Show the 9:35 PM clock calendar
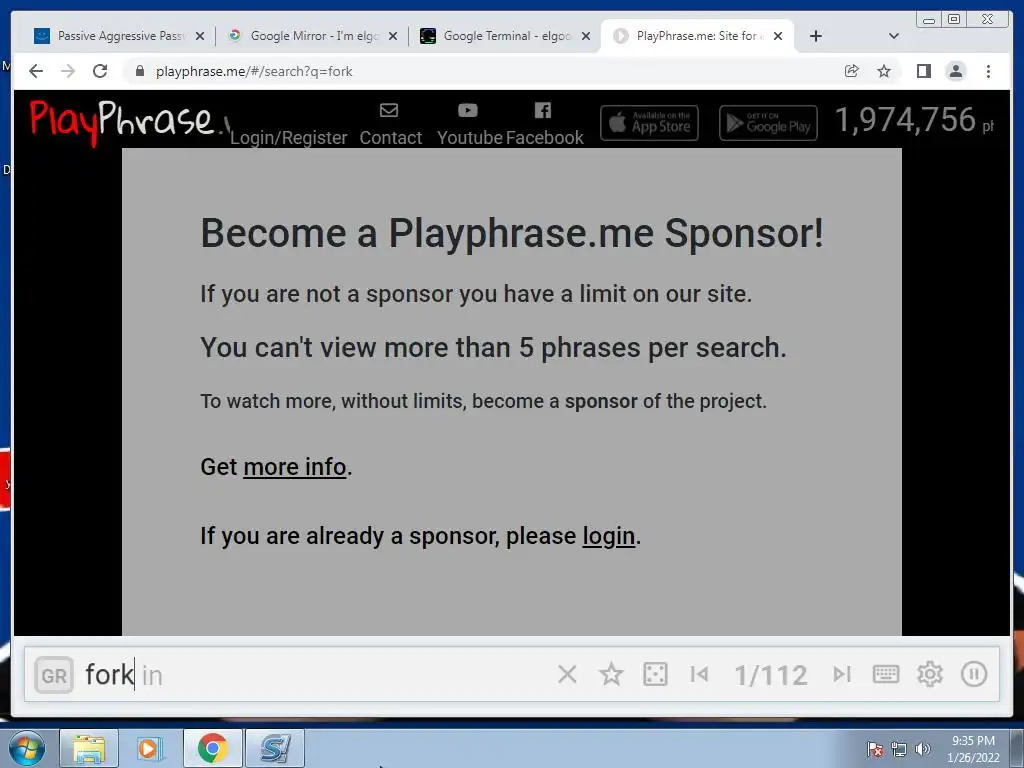The image size is (1024, 768). coord(973,749)
